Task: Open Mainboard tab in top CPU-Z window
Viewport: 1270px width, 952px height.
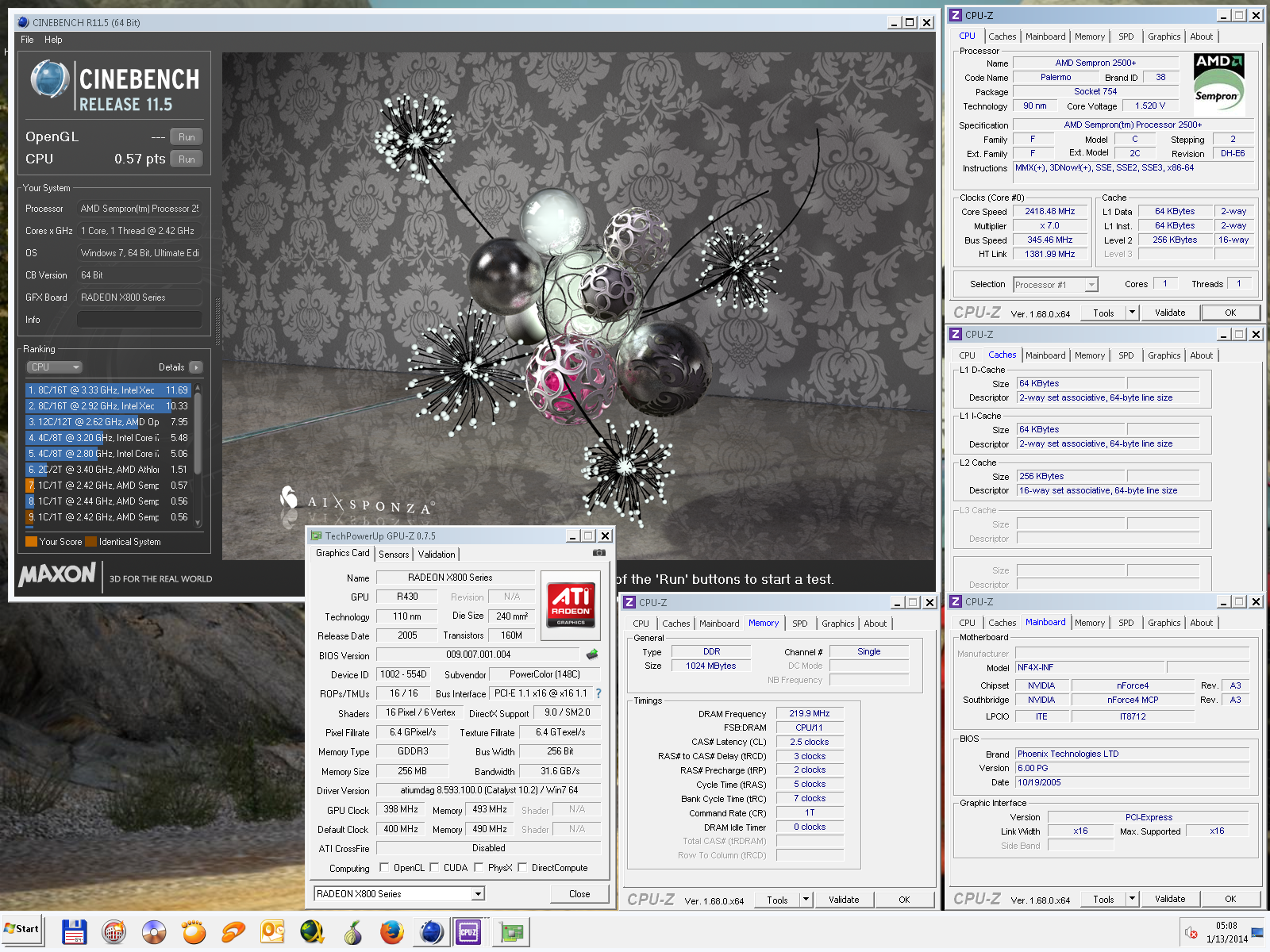Action: (x=1045, y=36)
